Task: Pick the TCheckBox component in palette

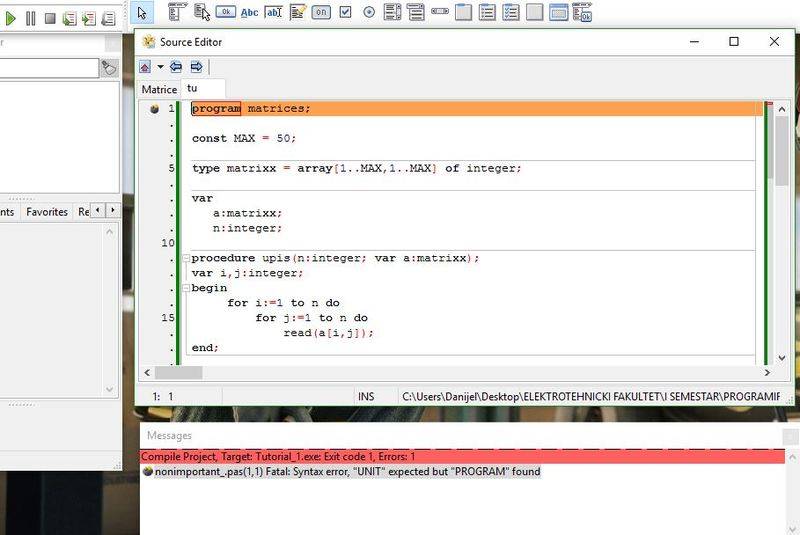Action: [x=345, y=13]
